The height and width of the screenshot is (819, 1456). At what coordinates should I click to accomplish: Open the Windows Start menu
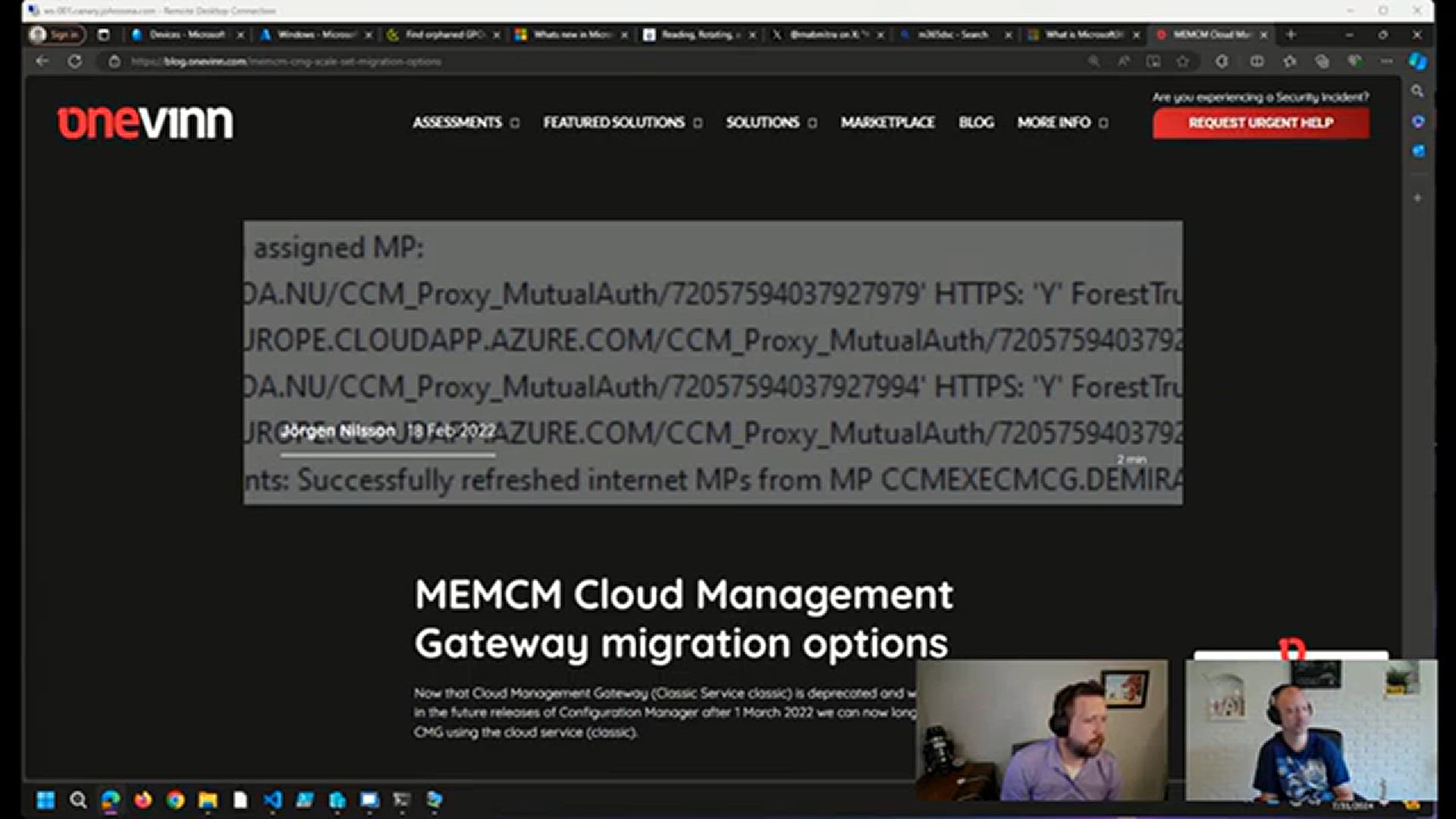pos(45,800)
